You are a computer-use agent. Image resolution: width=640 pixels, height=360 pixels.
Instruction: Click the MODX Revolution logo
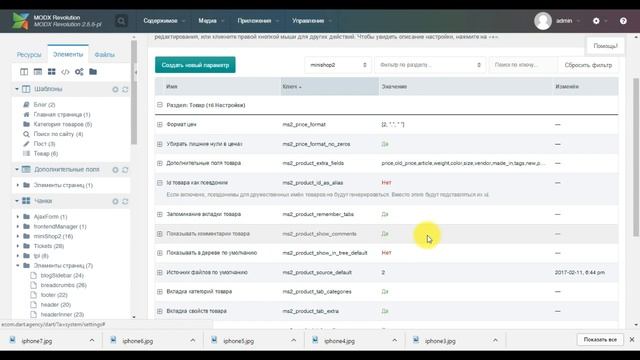point(20,21)
